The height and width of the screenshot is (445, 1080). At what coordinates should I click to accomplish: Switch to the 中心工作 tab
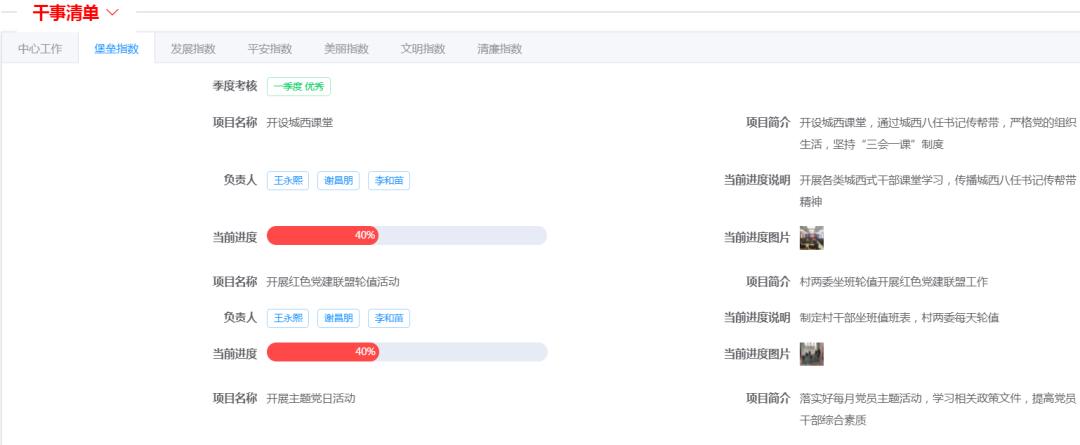point(40,49)
